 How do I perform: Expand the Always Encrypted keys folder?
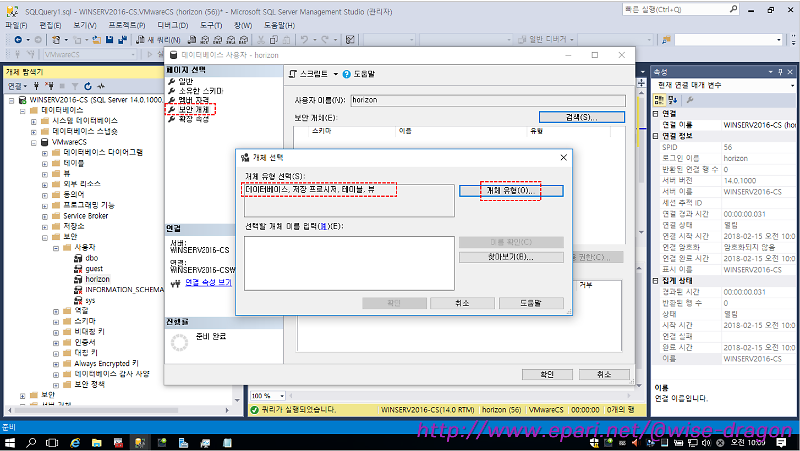pos(56,364)
